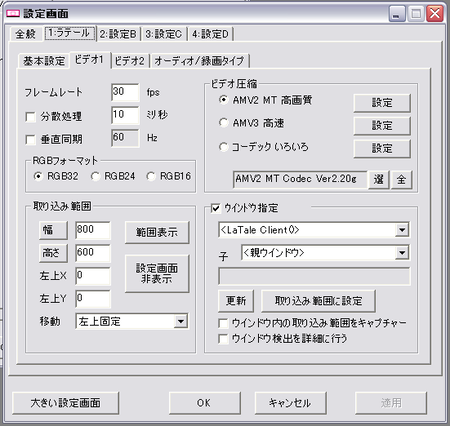The width and height of the screenshot is (450, 426).
Task: Expand the 子 <親ウインドウ> dropdown
Action: click(x=402, y=253)
